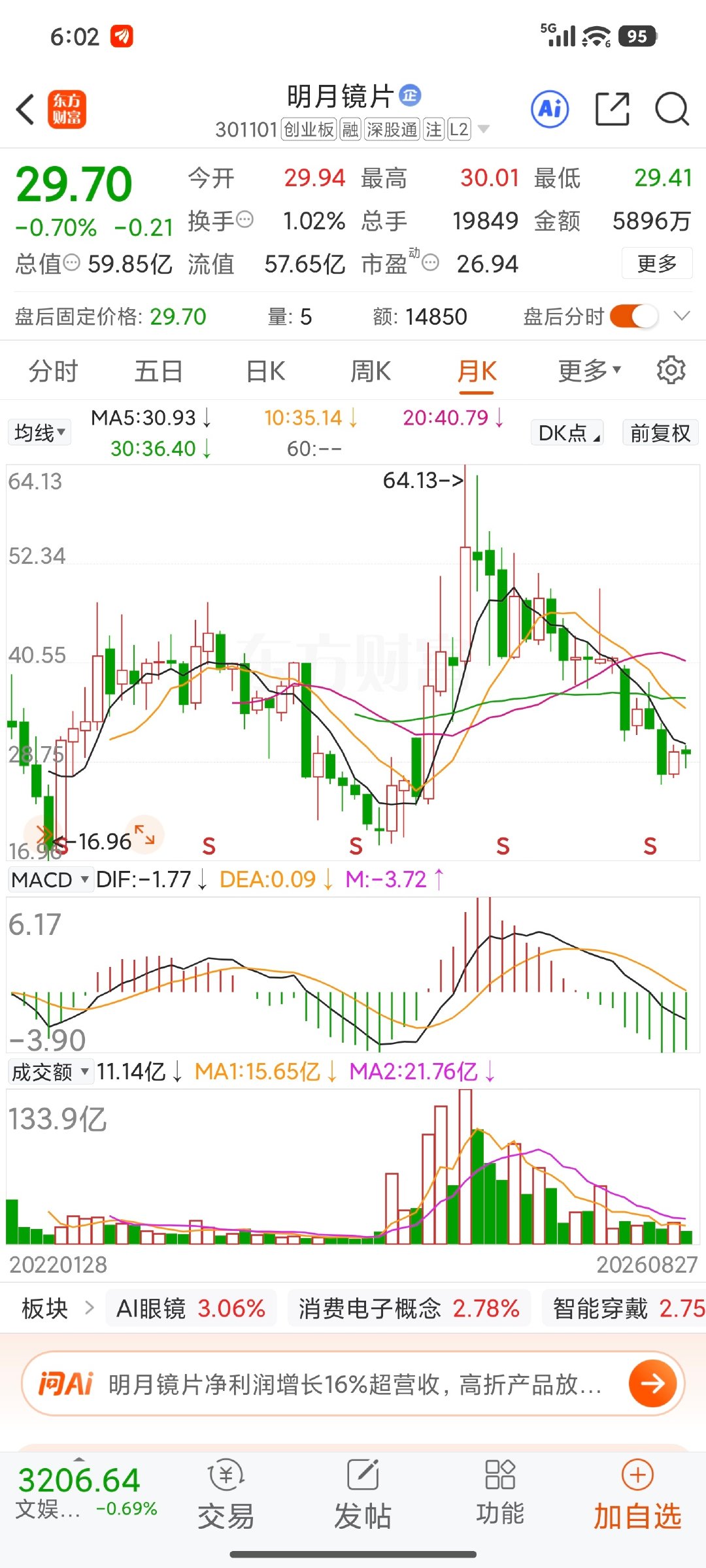Tap the last red S signal marker
The height and width of the screenshot is (1568, 706).
(650, 846)
